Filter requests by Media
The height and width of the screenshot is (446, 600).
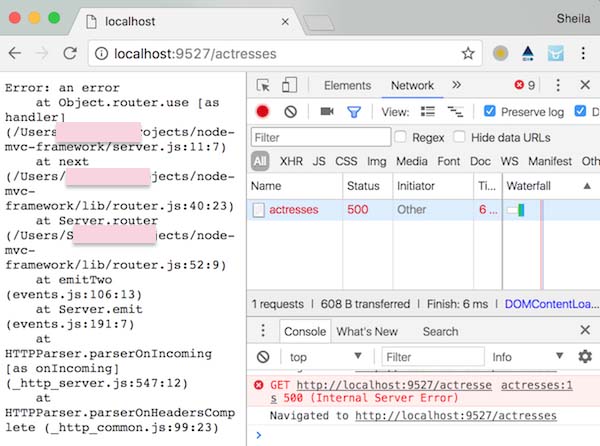tap(412, 161)
